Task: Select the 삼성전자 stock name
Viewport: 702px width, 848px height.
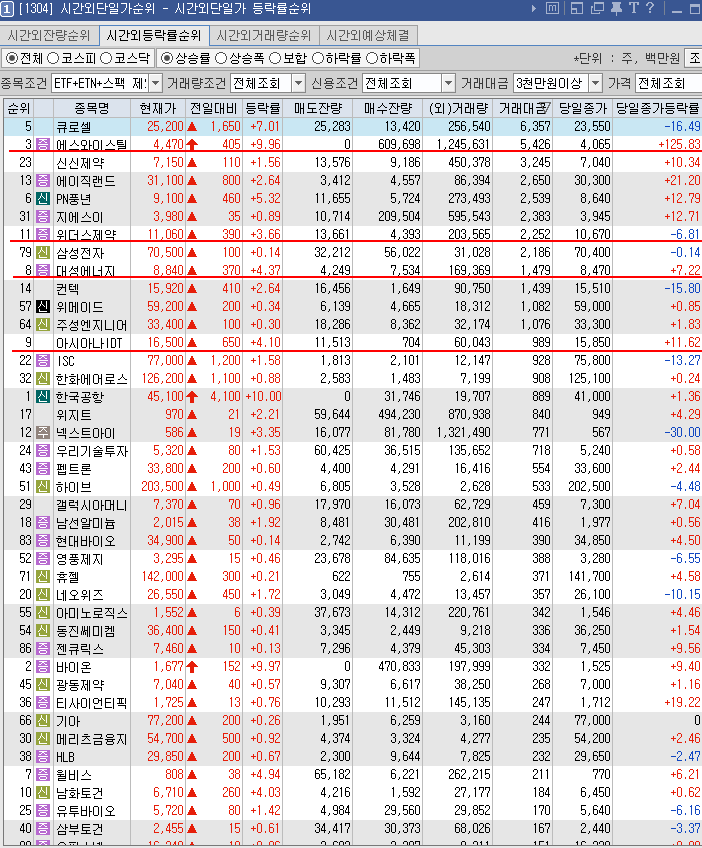Action: 80,253
